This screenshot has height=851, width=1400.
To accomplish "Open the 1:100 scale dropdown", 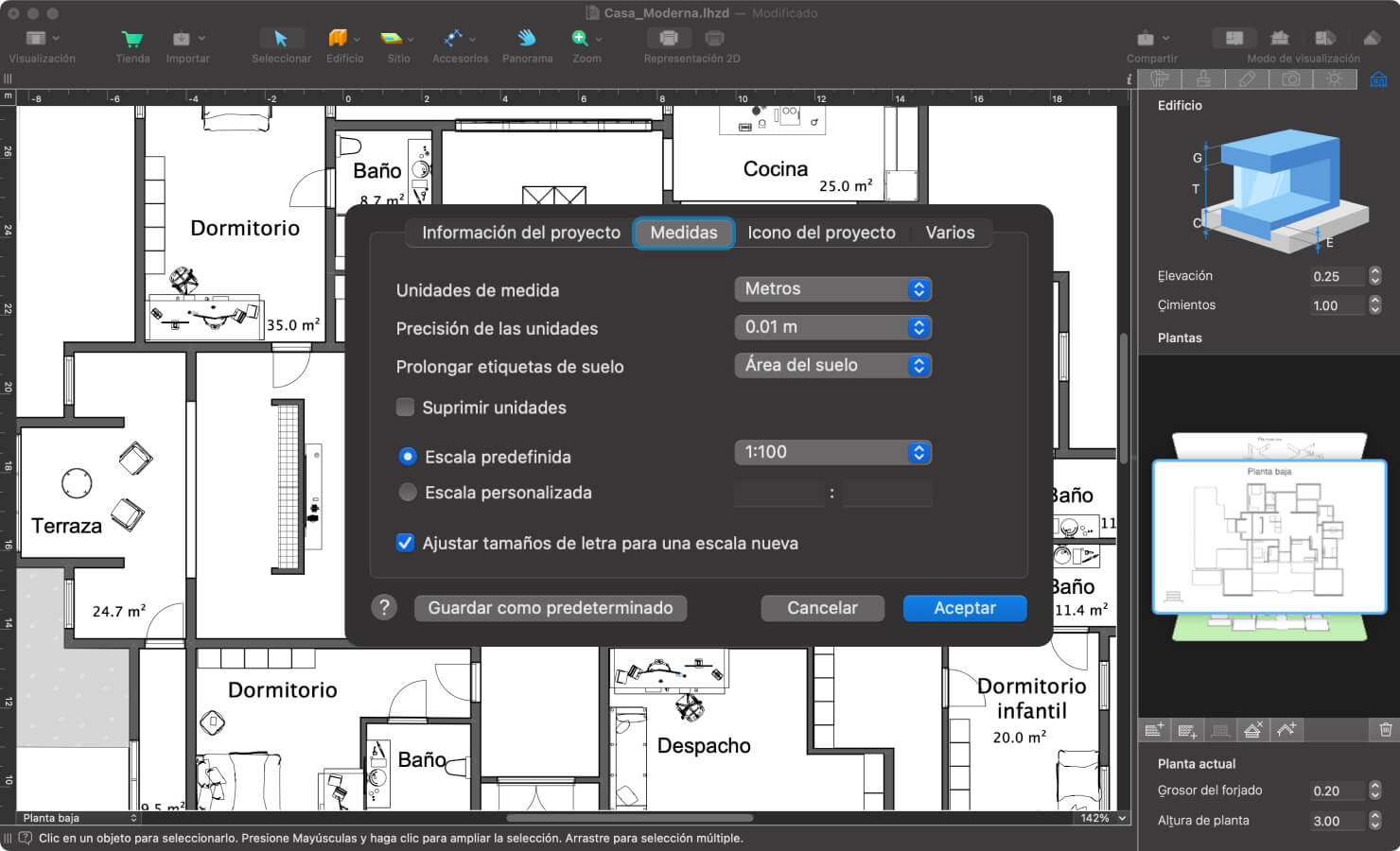I will coord(833,452).
